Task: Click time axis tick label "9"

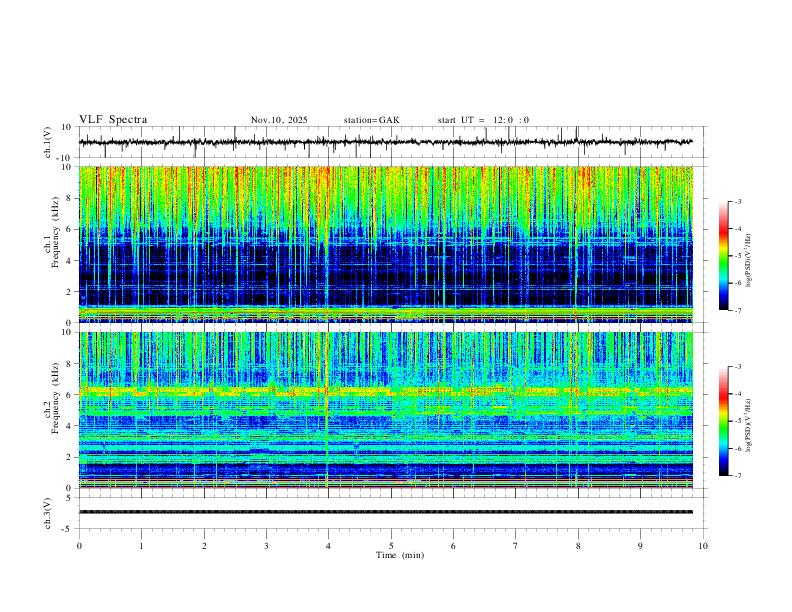Action: (x=640, y=546)
